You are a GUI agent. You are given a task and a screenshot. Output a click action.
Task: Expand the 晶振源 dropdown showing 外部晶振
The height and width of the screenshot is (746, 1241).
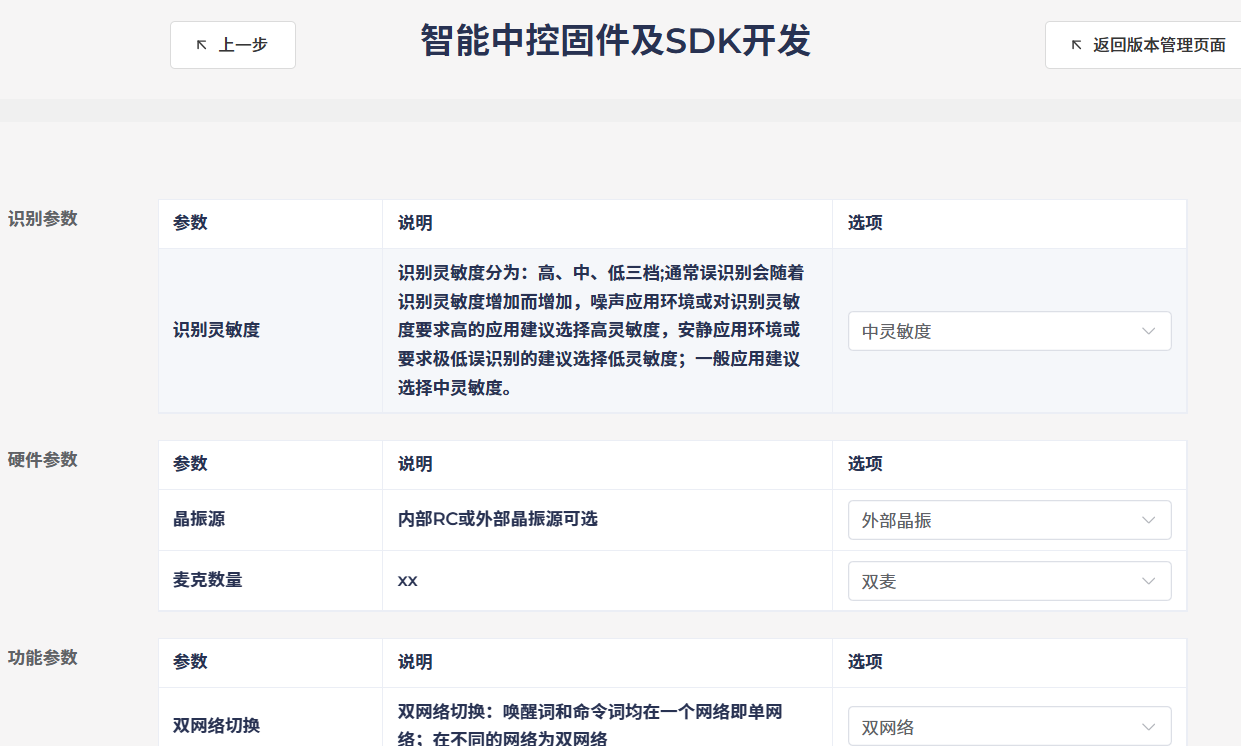1000,520
